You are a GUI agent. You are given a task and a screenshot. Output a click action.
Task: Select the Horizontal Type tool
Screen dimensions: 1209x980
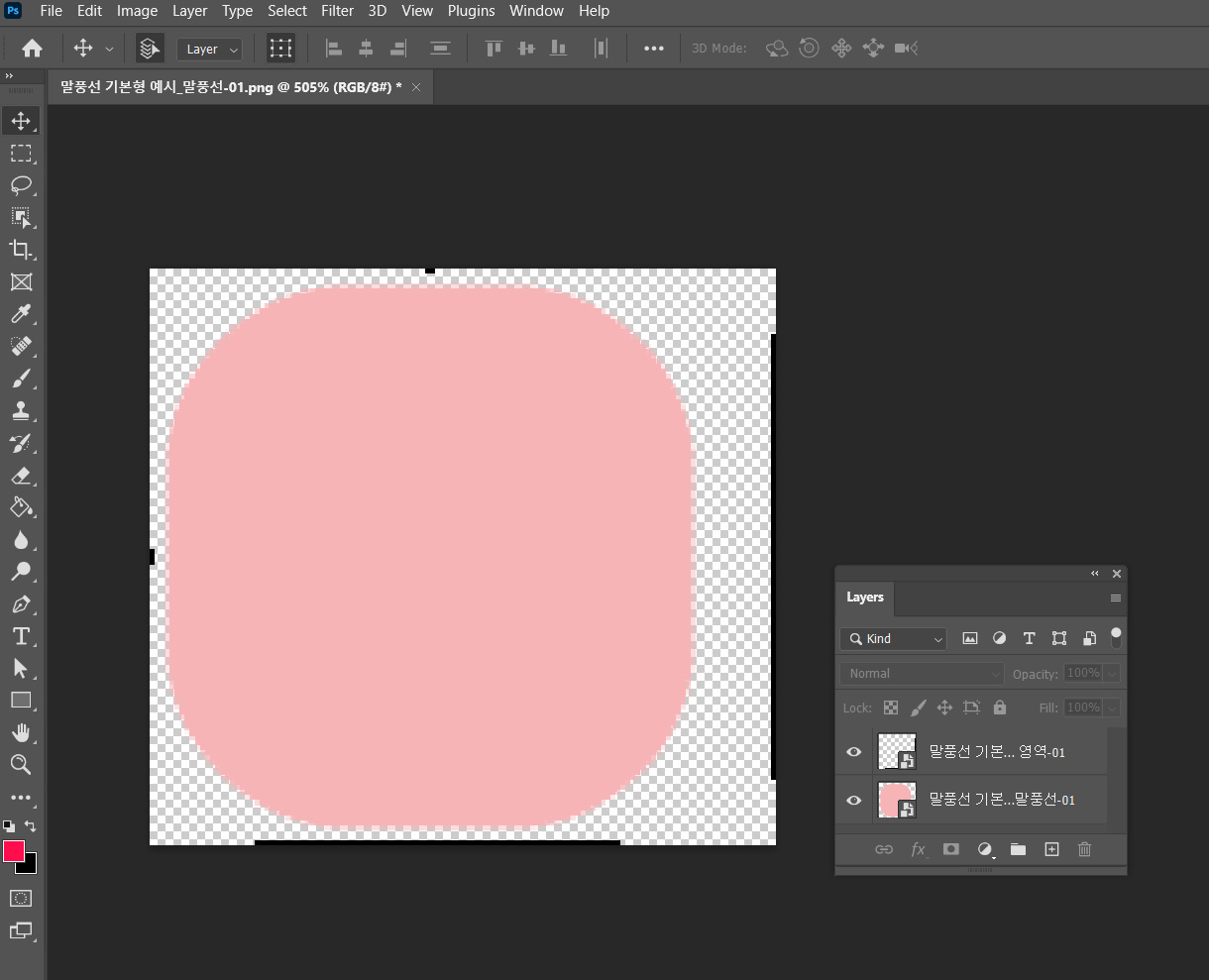[x=21, y=636]
